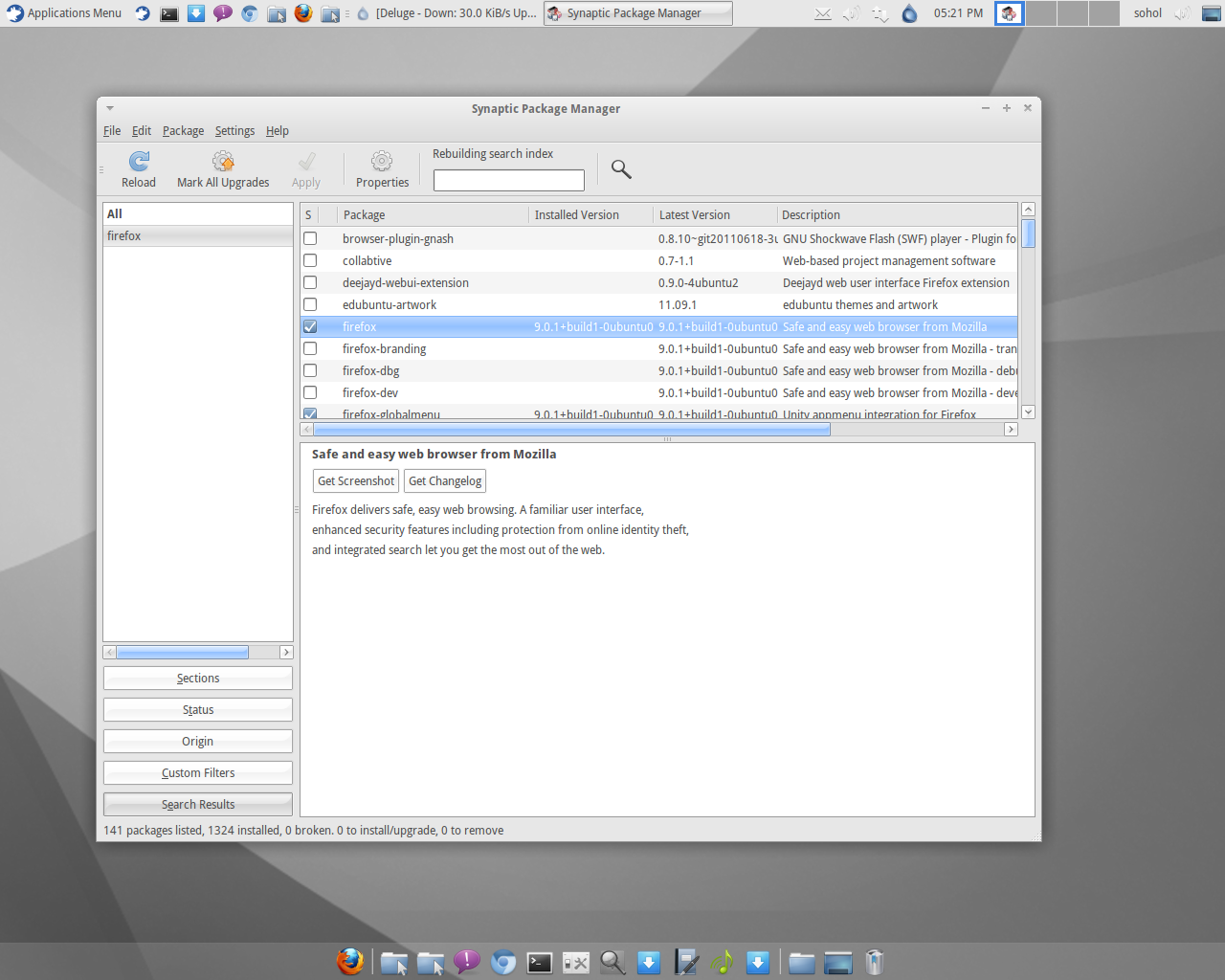The image size is (1225, 980).
Task: Click the package list vertical scrollbar thumb
Action: pyautogui.click(x=1028, y=234)
